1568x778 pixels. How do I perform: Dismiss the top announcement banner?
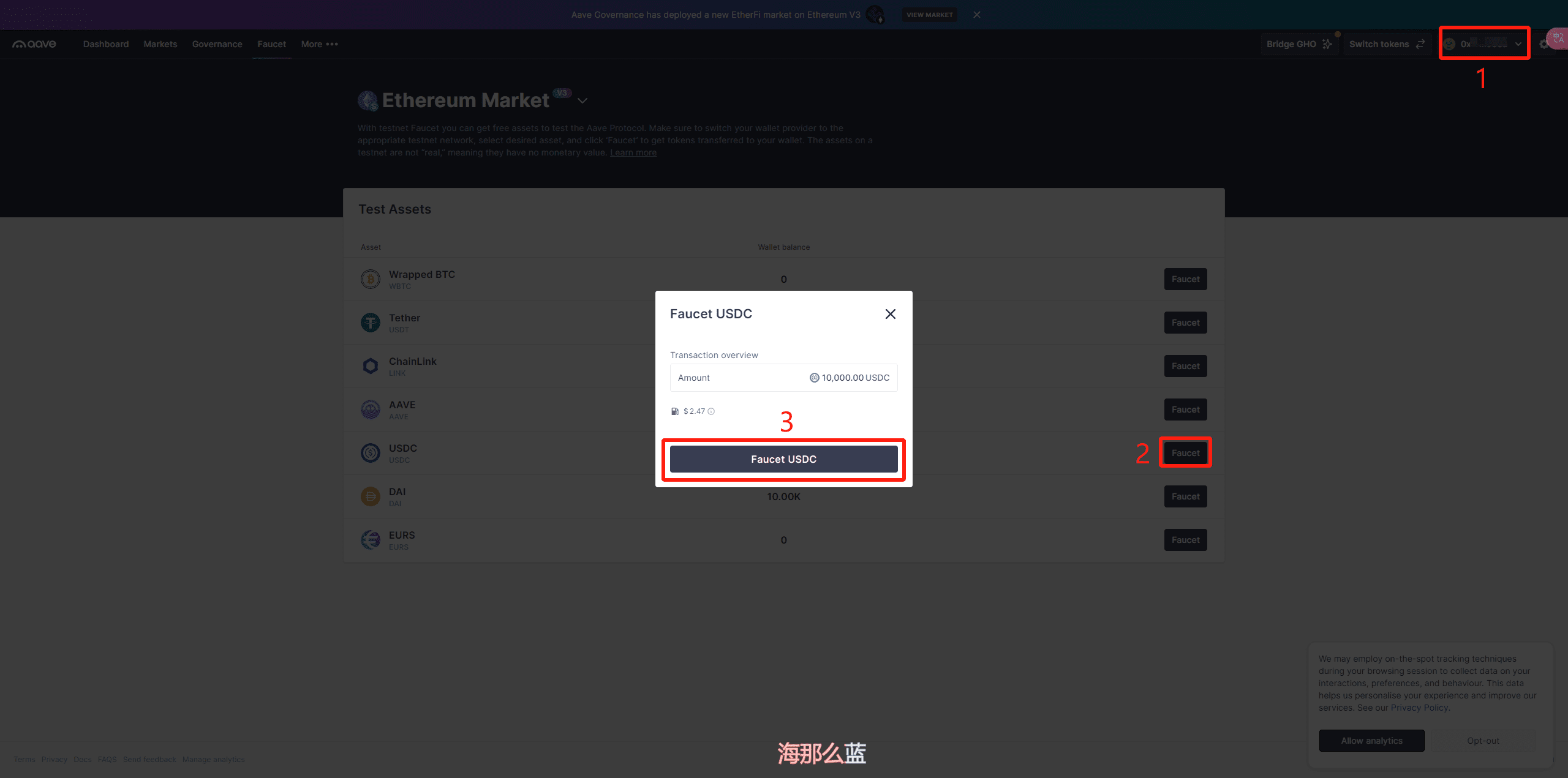coord(977,15)
